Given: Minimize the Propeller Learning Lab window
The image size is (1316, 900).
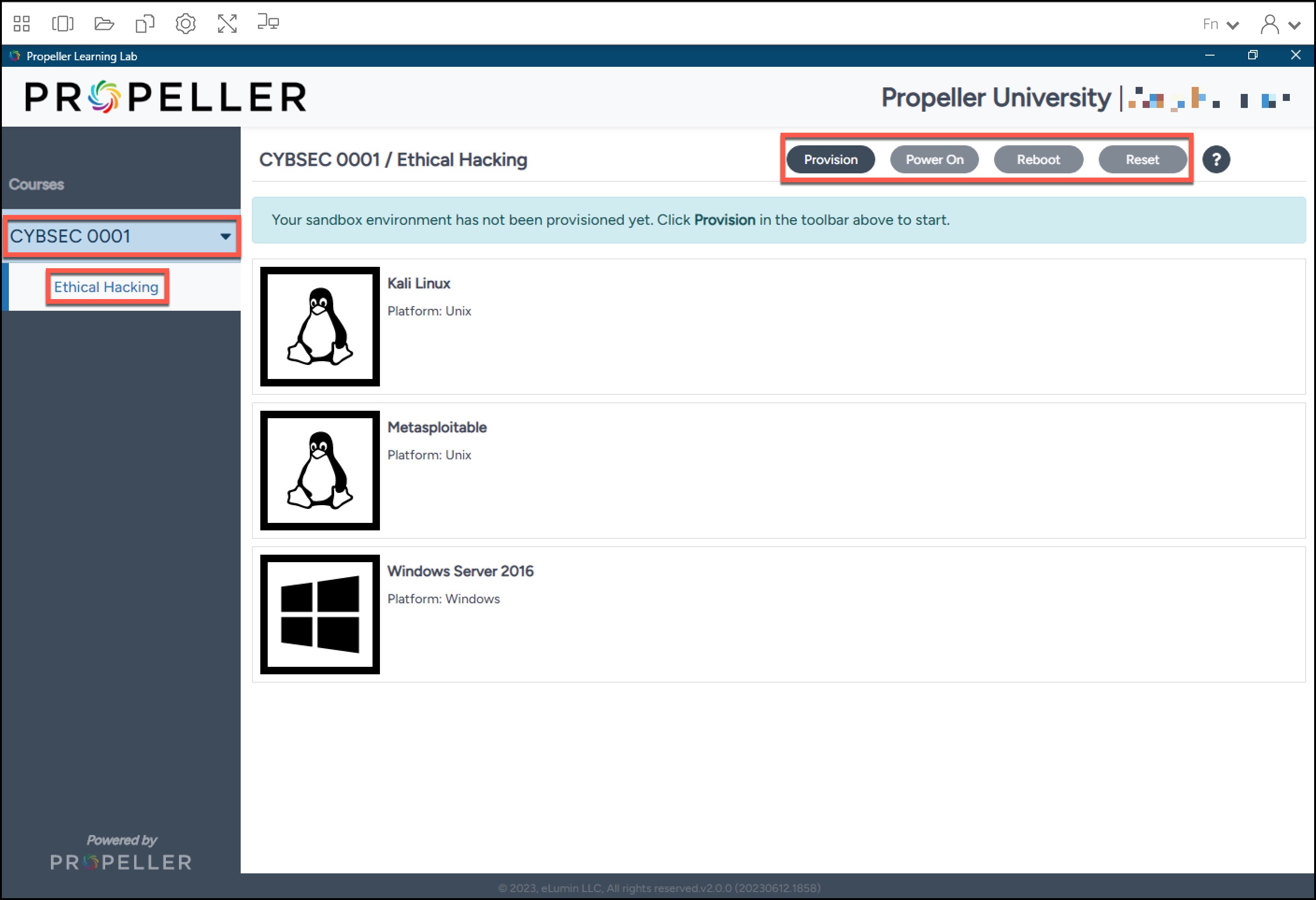Looking at the screenshot, I should pos(1209,55).
